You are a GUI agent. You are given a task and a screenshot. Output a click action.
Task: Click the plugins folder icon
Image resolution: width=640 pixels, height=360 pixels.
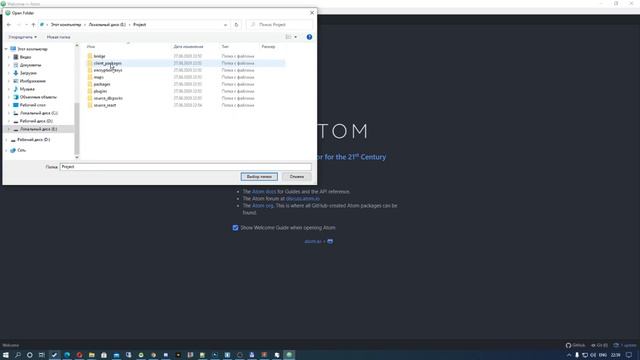coord(90,91)
